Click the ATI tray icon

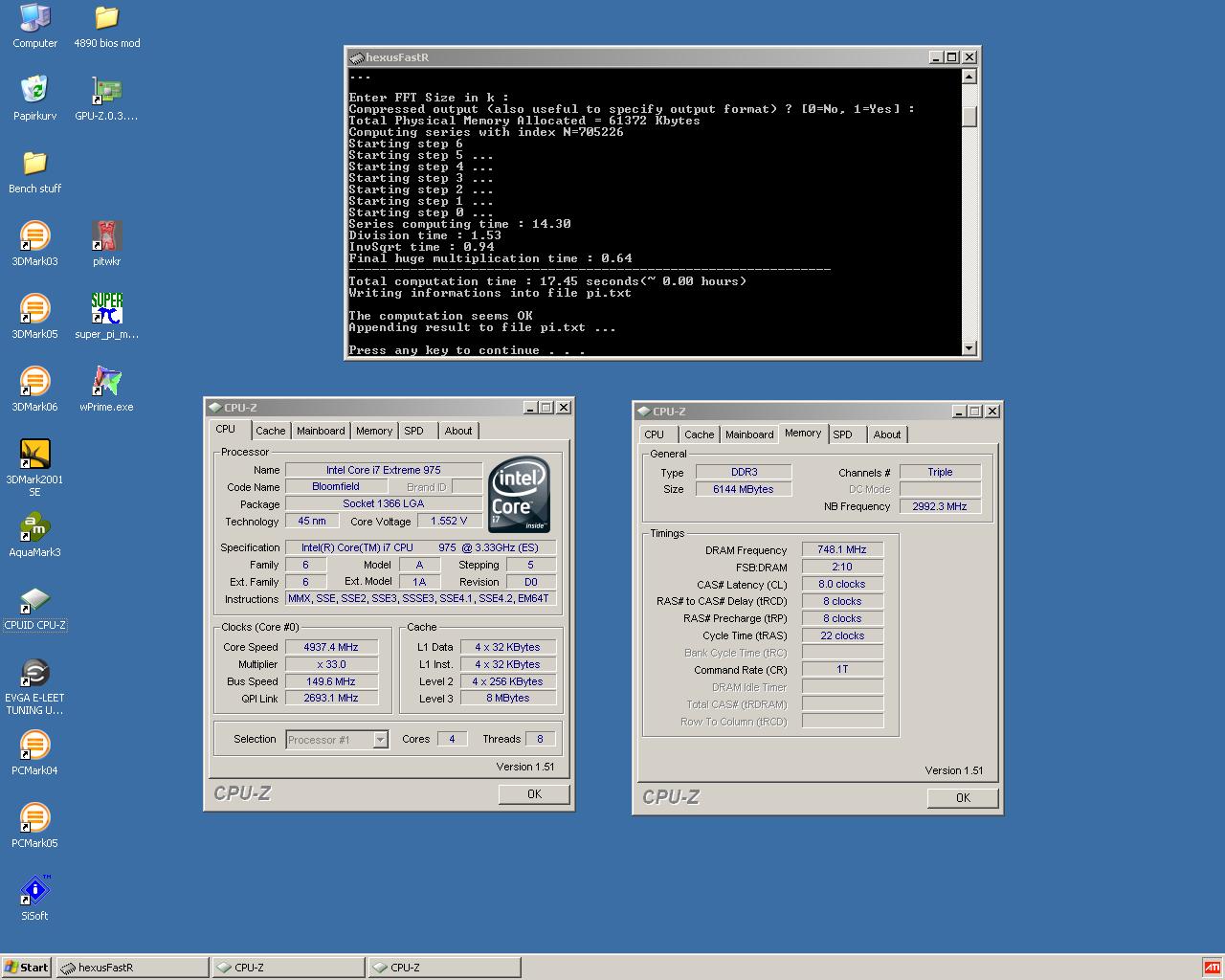point(1212,967)
